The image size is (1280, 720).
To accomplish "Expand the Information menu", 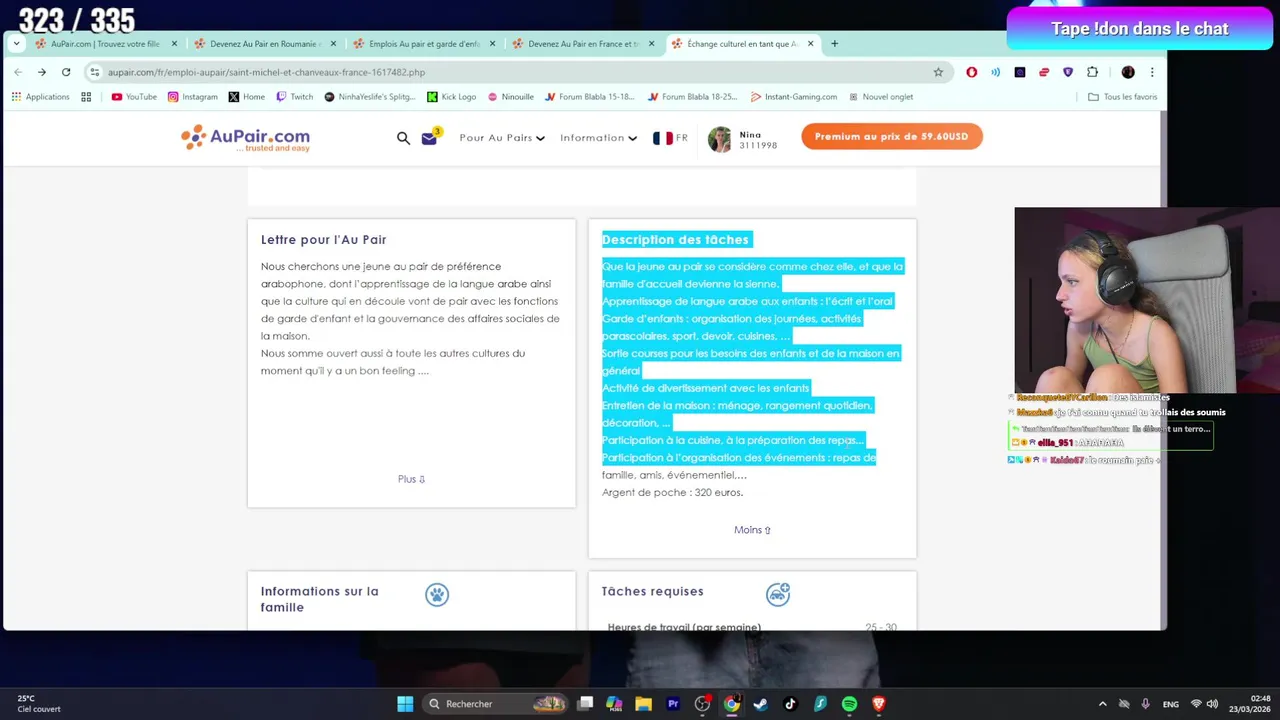I will click(598, 138).
